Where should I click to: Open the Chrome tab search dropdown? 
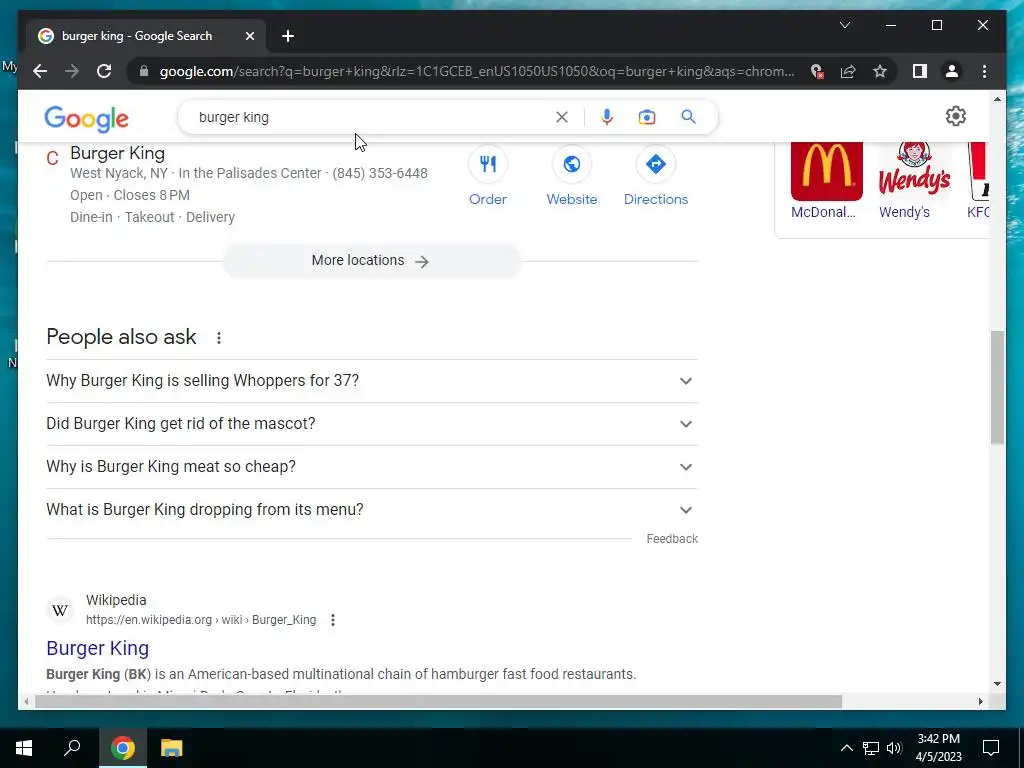tap(845, 25)
